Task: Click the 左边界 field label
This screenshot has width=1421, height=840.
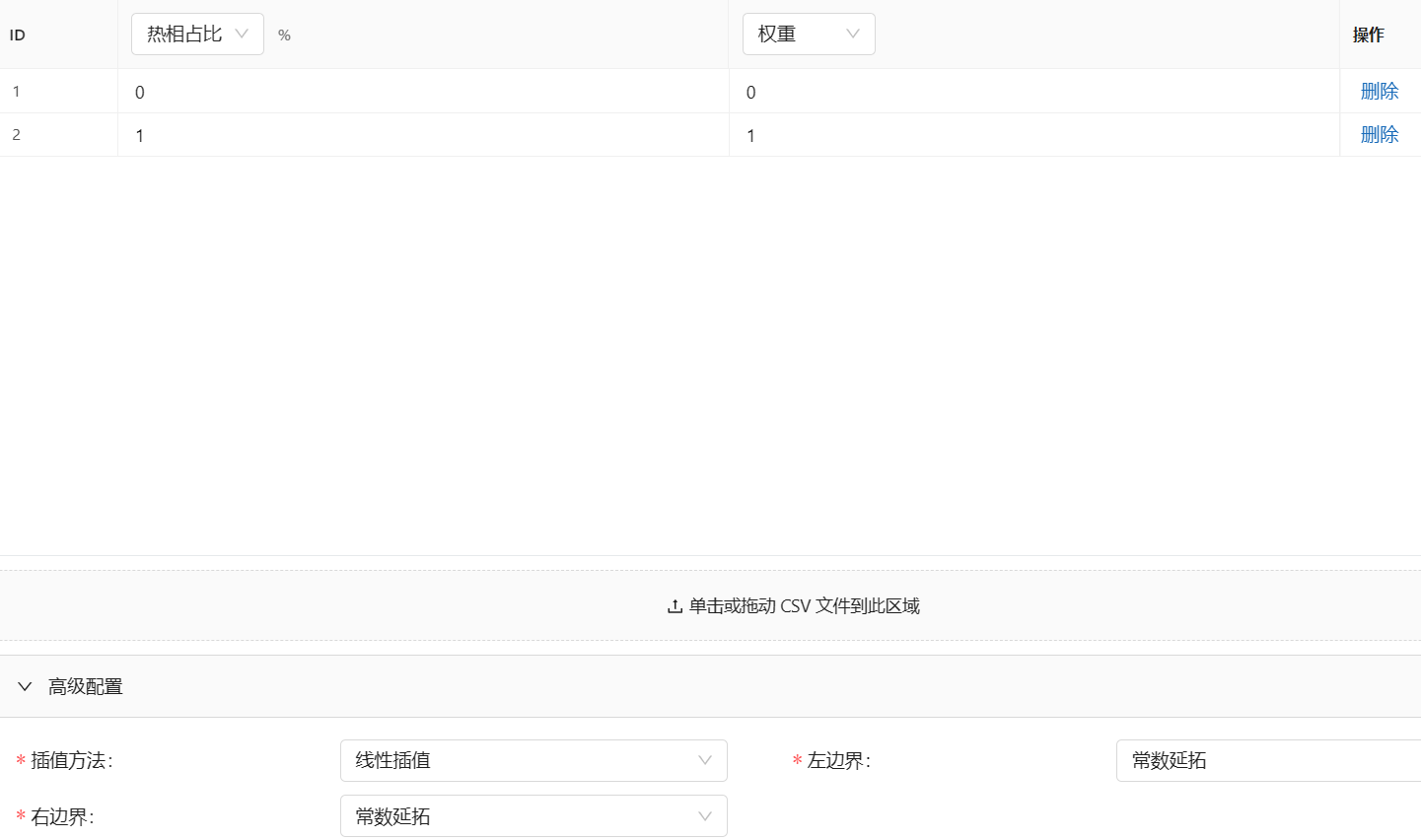Action: click(x=838, y=760)
